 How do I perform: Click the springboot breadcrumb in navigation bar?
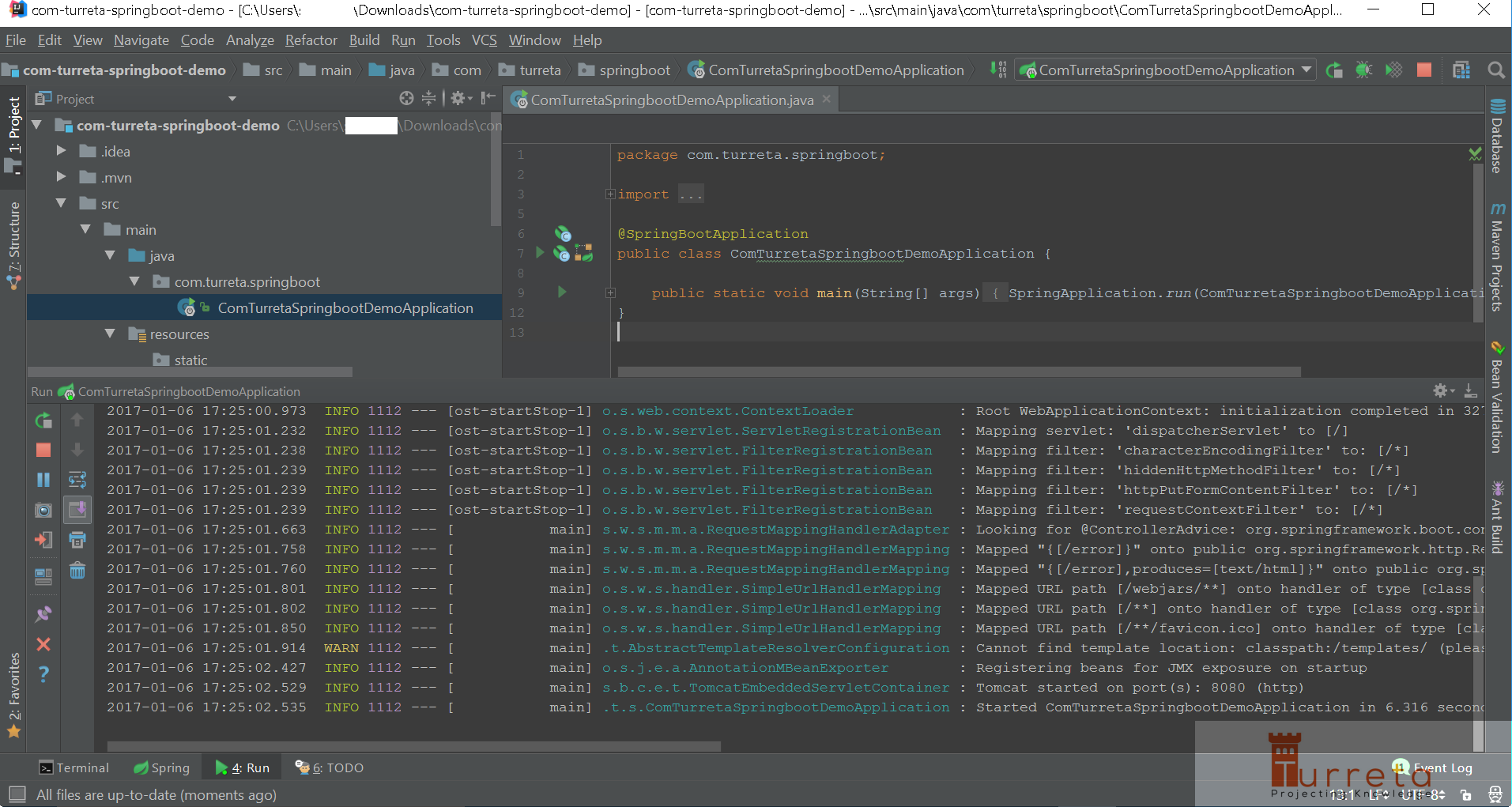(625, 70)
